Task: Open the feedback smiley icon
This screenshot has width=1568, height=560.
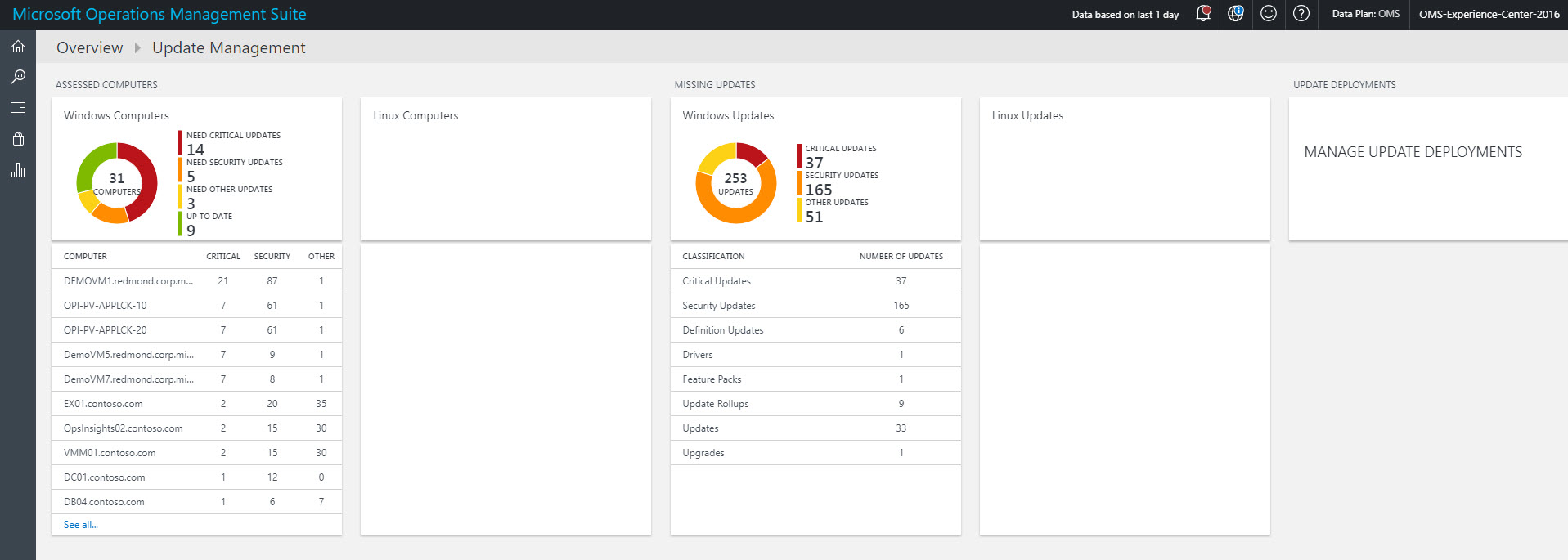Action: click(x=1269, y=14)
